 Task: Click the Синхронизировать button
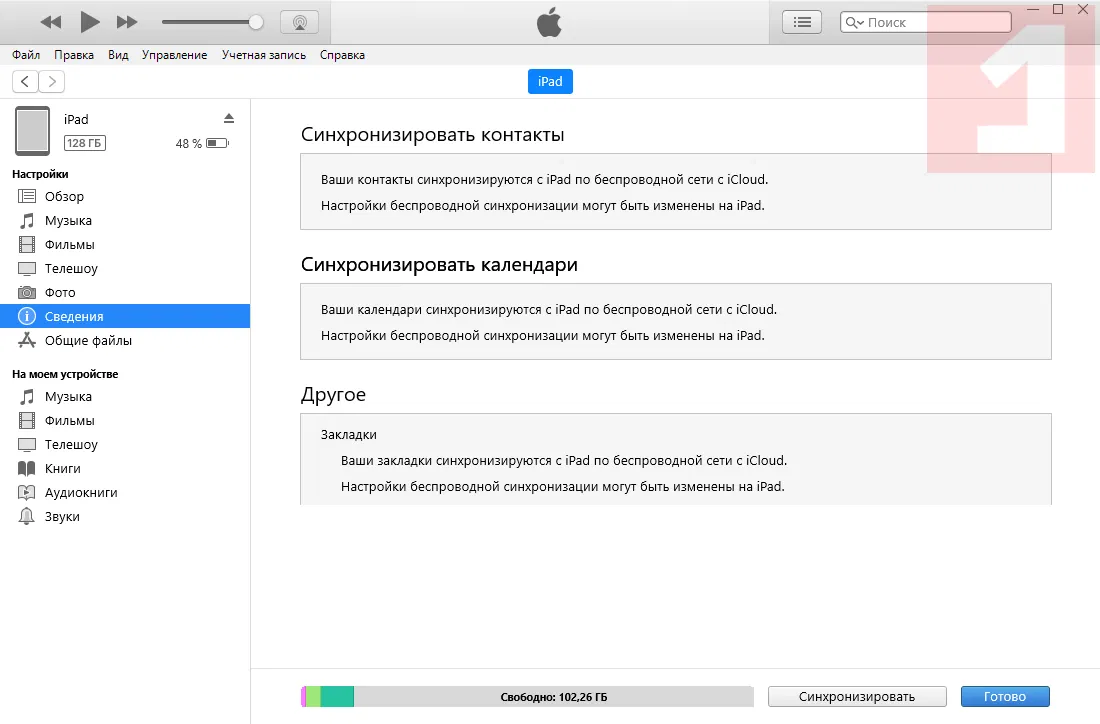(x=857, y=697)
